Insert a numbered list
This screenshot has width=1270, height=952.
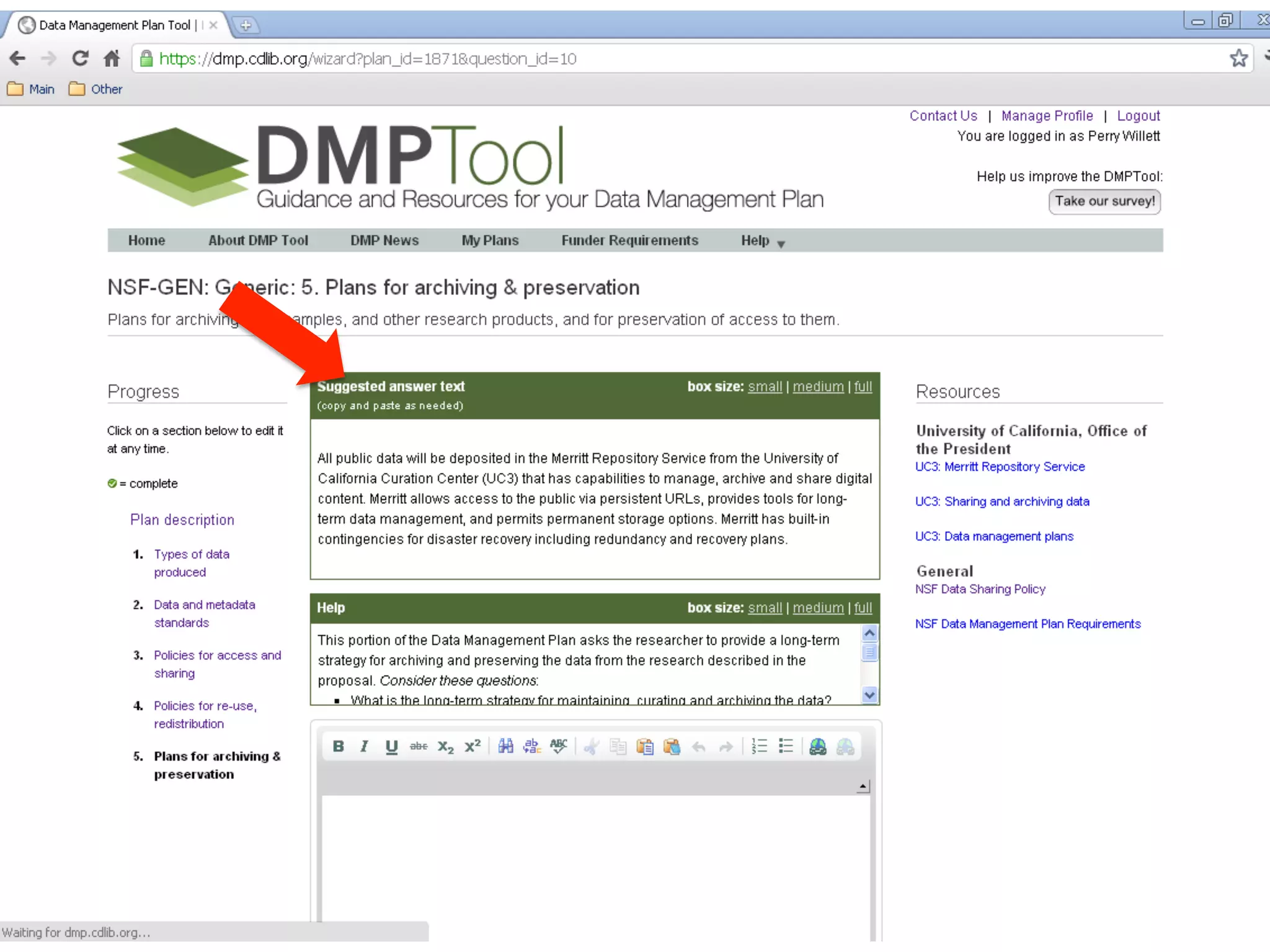pos(759,746)
